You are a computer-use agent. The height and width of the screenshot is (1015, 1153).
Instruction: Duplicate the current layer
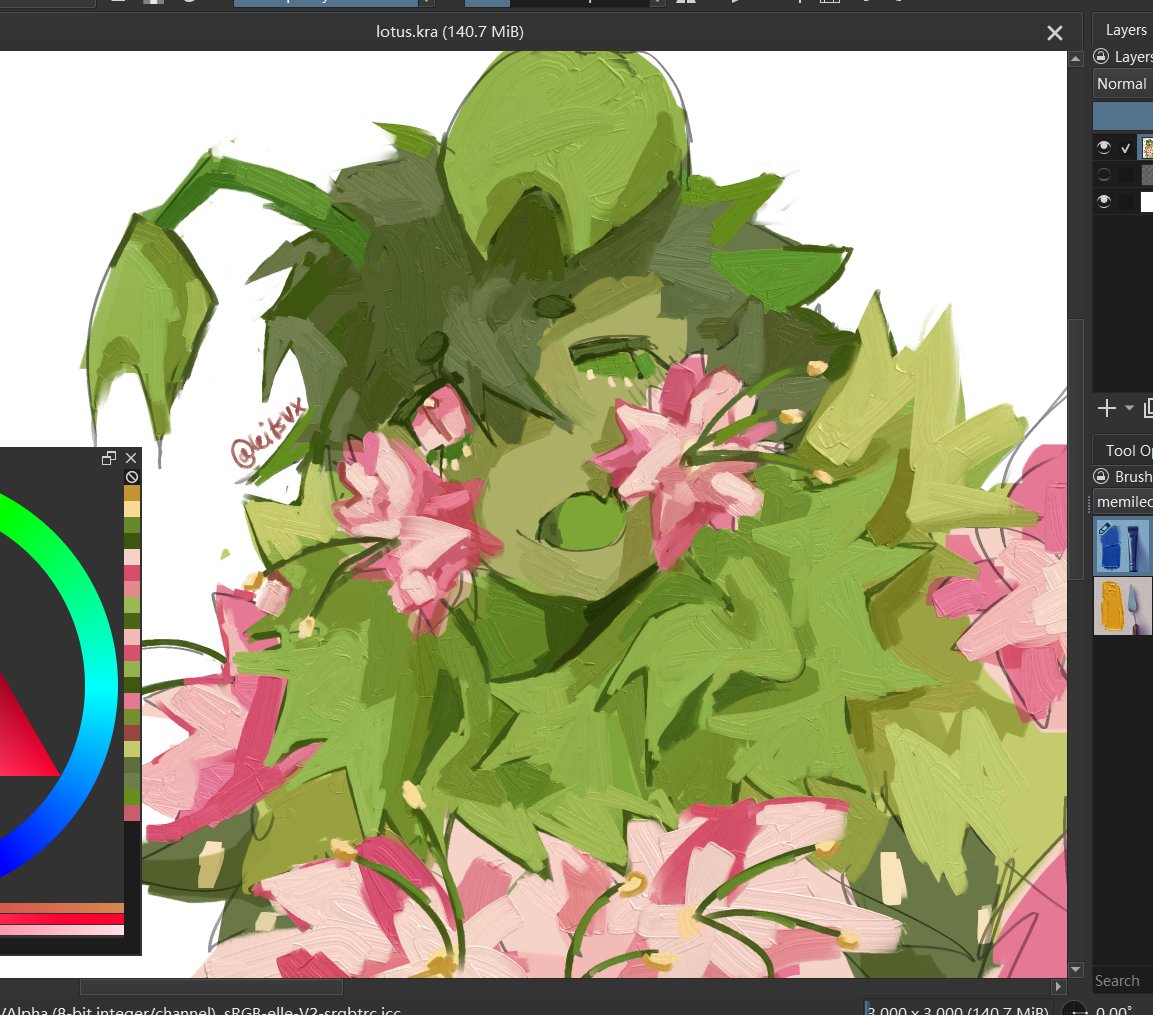click(1148, 408)
